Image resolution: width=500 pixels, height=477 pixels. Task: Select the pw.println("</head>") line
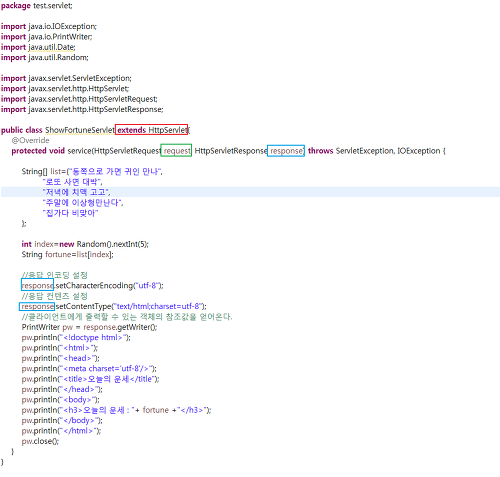(x=62, y=389)
